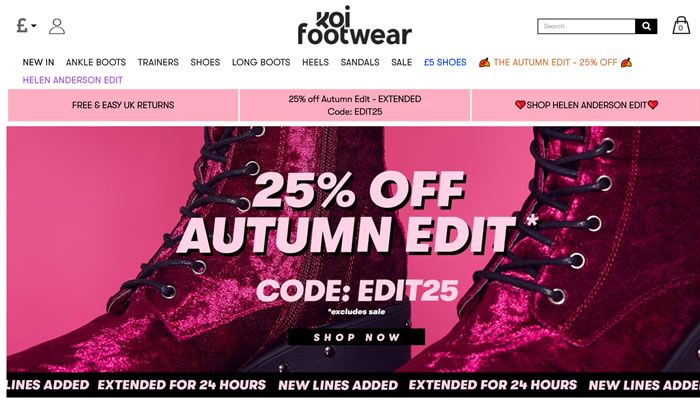Browse the Shoes category

pos(205,62)
